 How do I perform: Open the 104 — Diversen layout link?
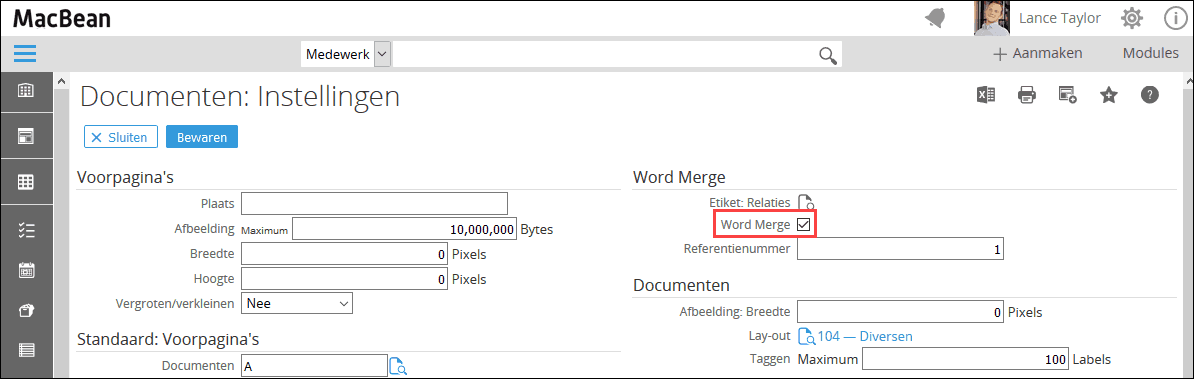[864, 336]
